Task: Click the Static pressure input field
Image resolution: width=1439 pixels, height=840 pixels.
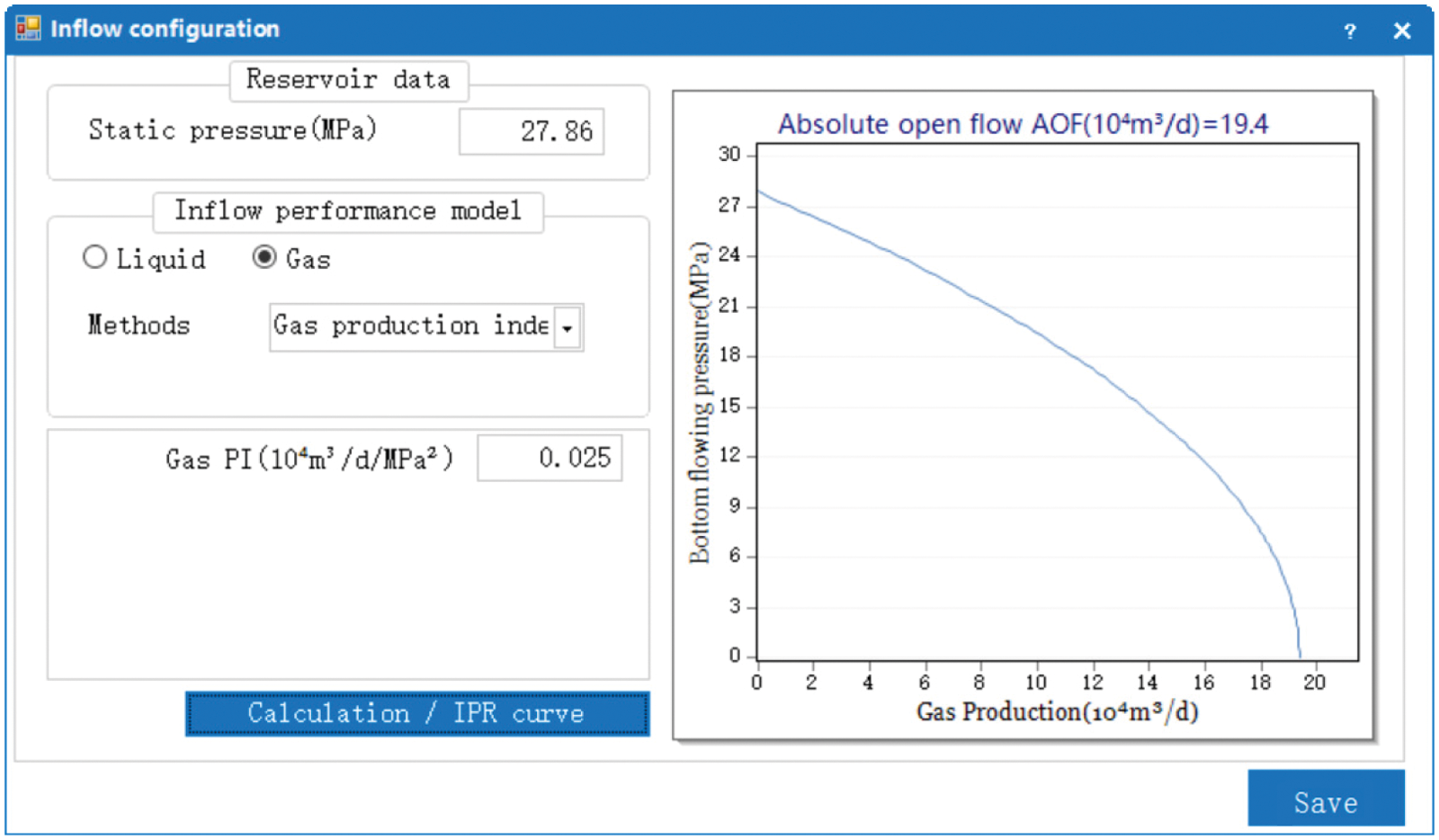Action: [532, 131]
